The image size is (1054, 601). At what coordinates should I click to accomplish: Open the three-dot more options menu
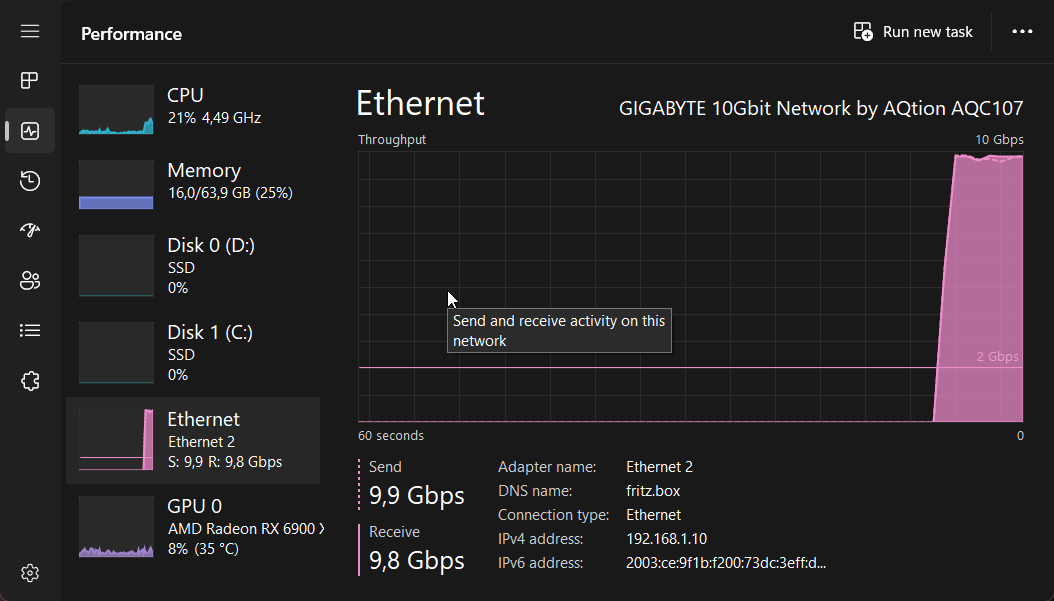[1021, 32]
